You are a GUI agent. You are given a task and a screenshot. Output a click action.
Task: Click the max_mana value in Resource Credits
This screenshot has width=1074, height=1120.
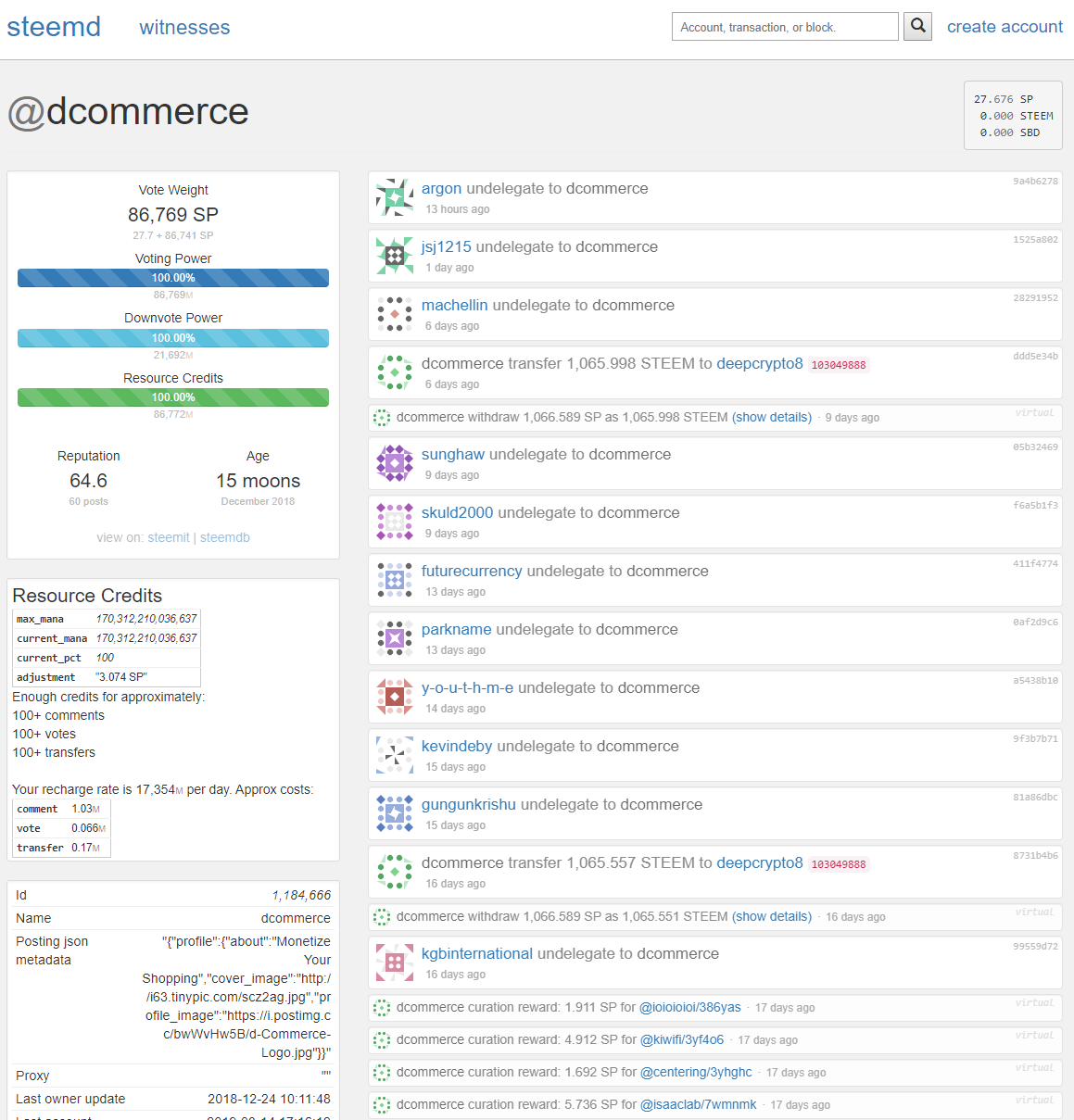point(146,619)
